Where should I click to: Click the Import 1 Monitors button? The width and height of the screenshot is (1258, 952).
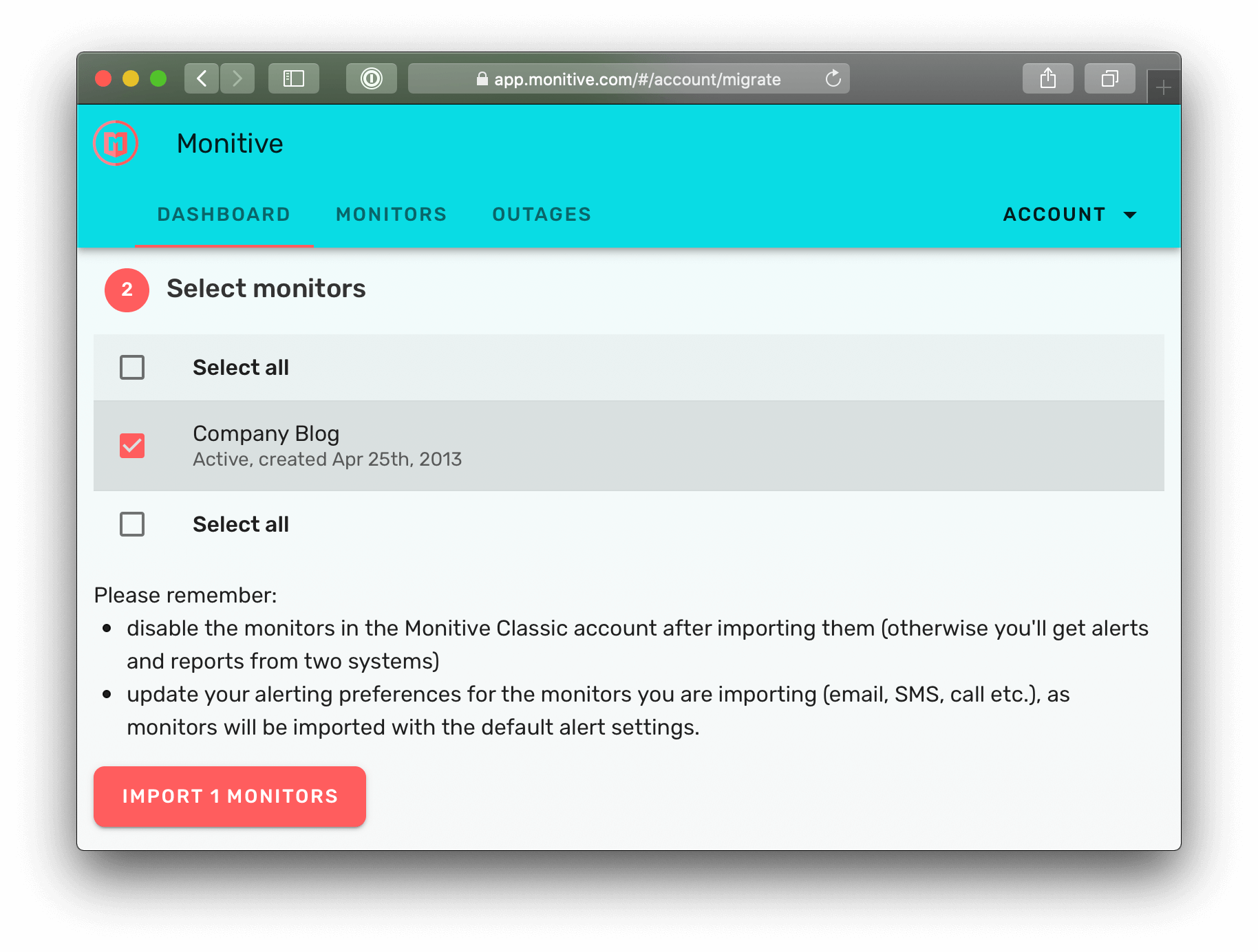tap(229, 796)
